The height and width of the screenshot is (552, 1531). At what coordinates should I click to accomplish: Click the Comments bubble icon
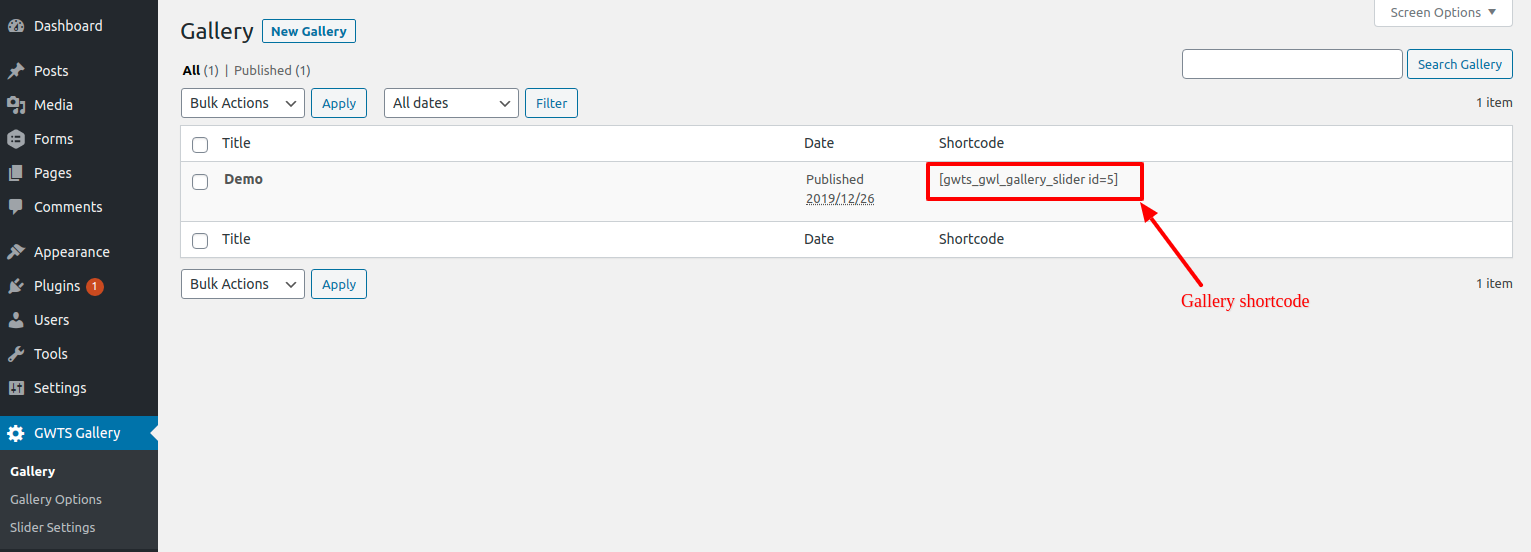click(x=16, y=207)
